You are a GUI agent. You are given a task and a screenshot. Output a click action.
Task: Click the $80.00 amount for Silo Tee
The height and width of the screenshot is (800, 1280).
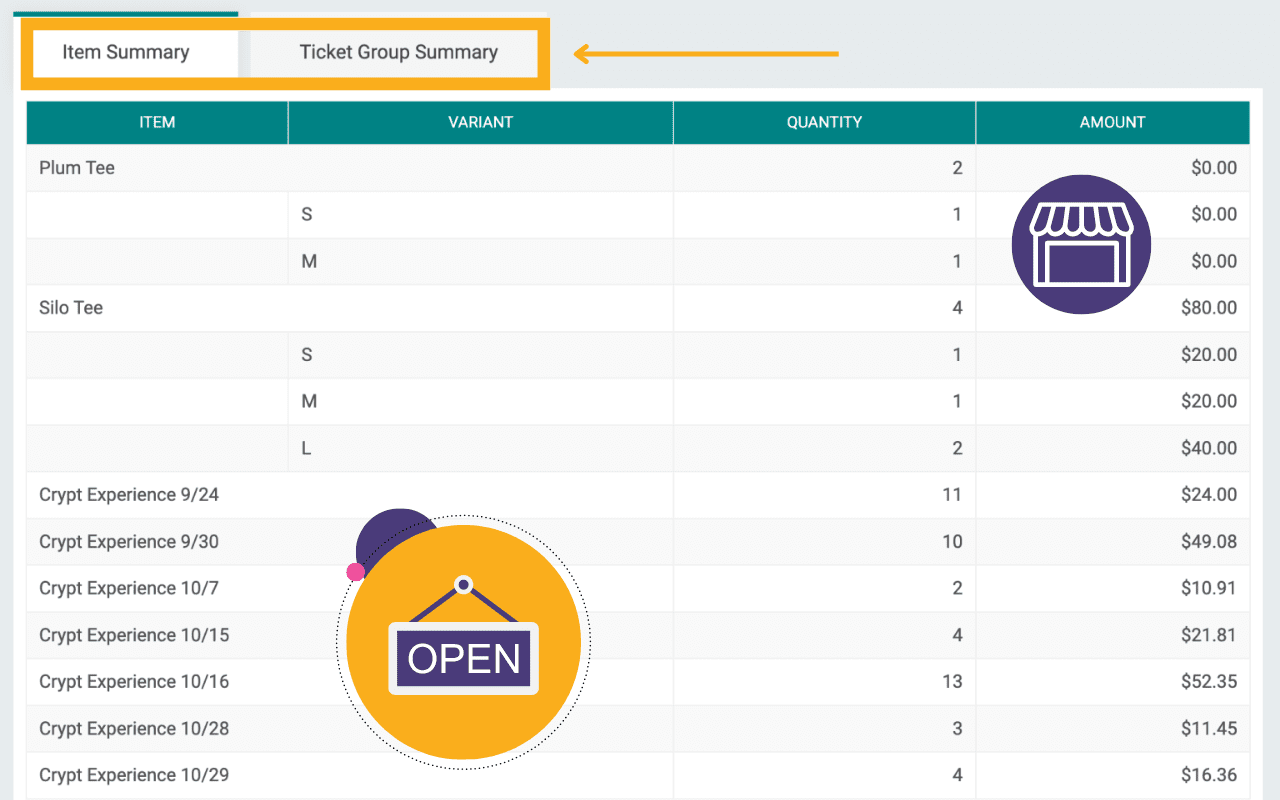click(x=1208, y=308)
